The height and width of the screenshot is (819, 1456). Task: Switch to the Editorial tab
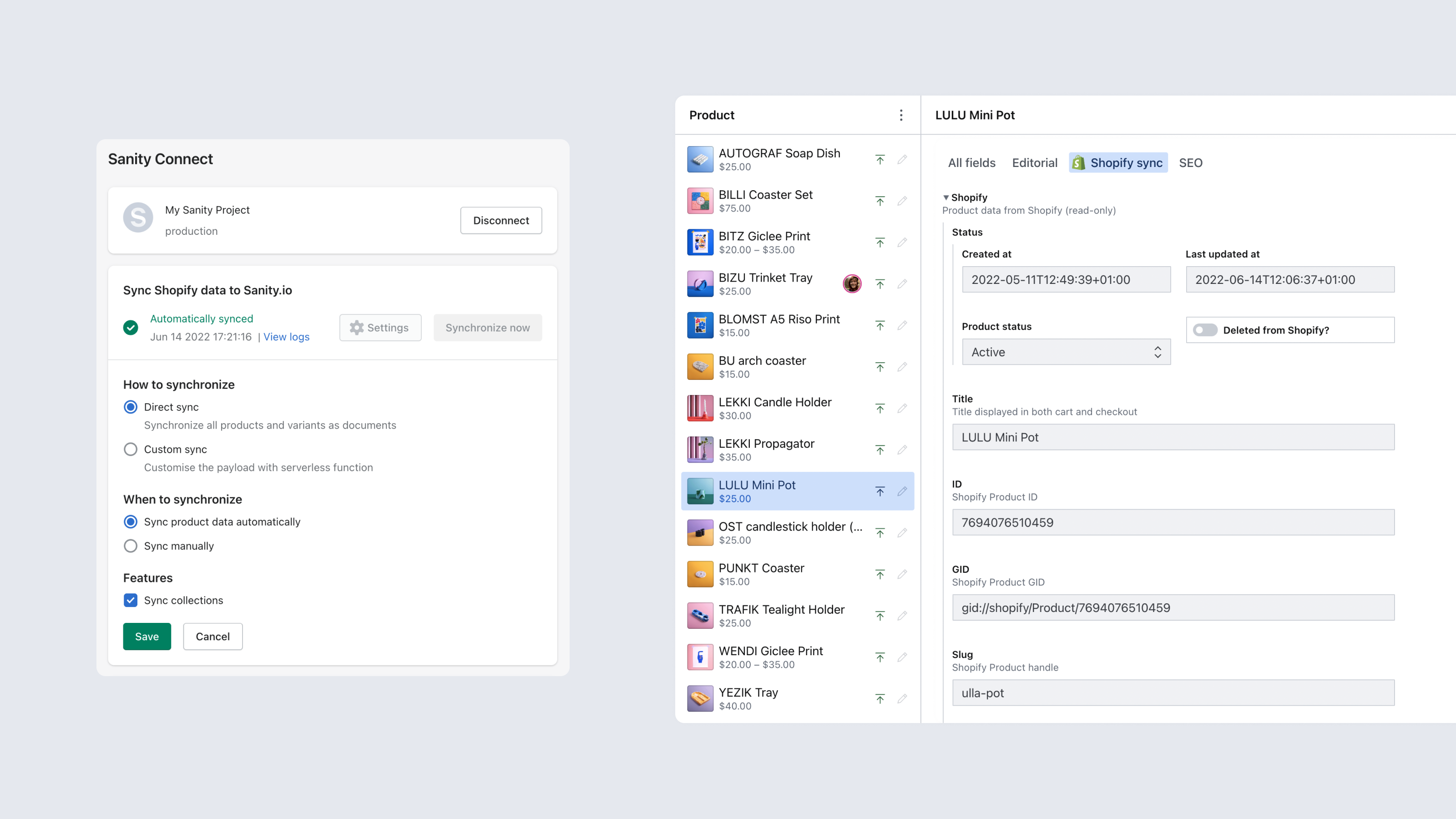pyautogui.click(x=1034, y=163)
